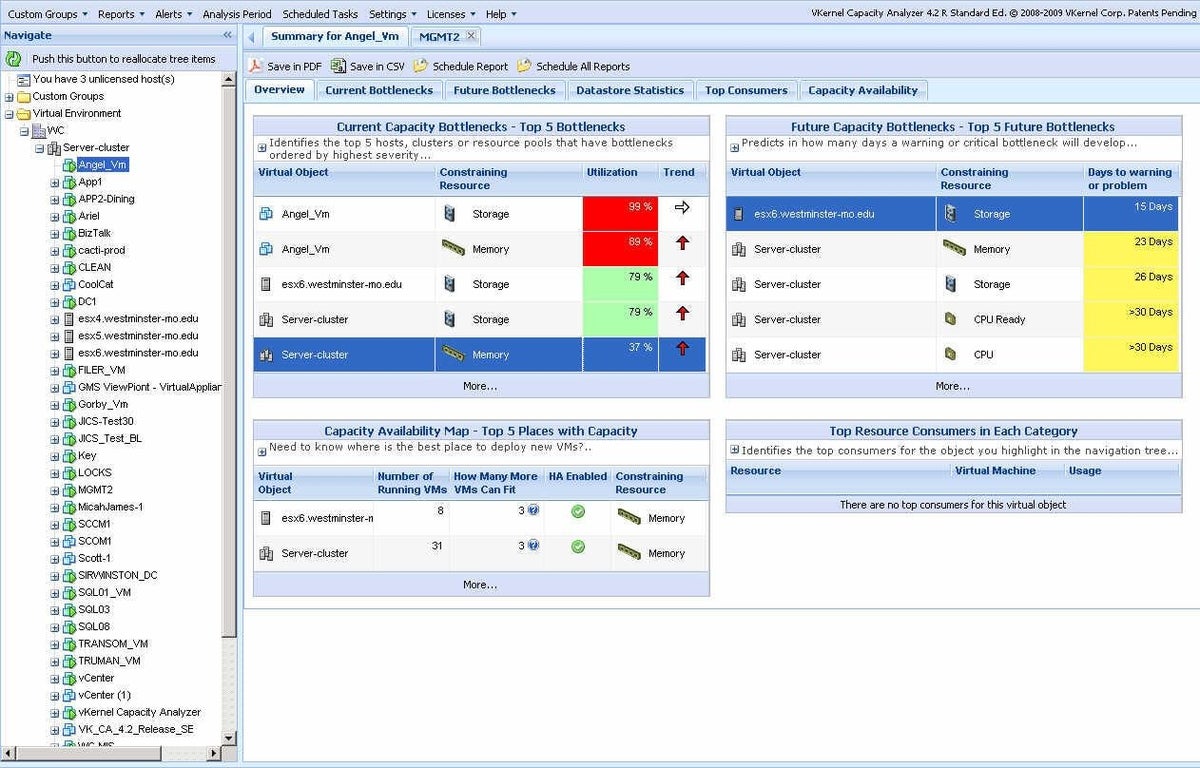The height and width of the screenshot is (768, 1200).
Task: Select vKernel Capacity Analyzer tree item
Action: point(139,712)
